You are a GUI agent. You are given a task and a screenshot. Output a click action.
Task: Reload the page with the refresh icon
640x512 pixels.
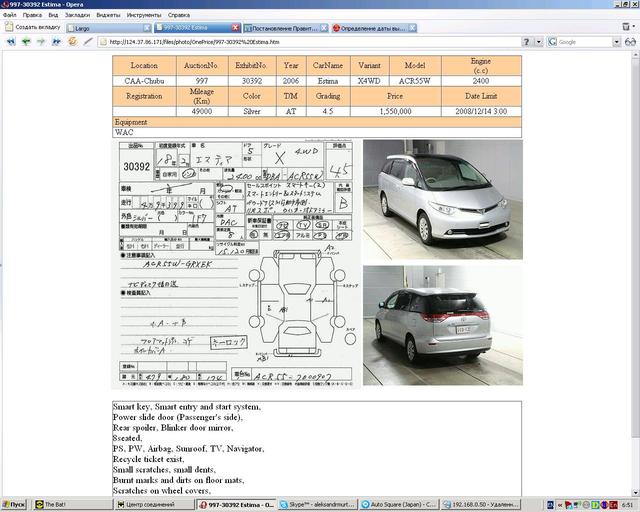[72, 41]
